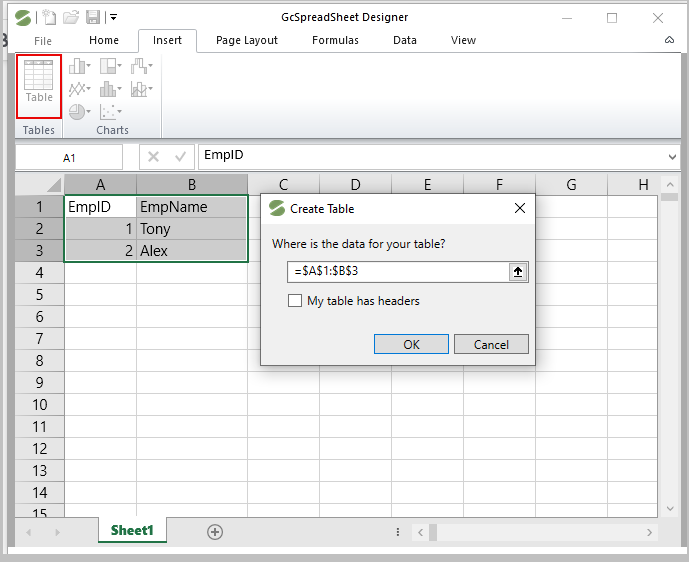Open the Page Layout tab
The height and width of the screenshot is (562, 689).
(x=247, y=40)
